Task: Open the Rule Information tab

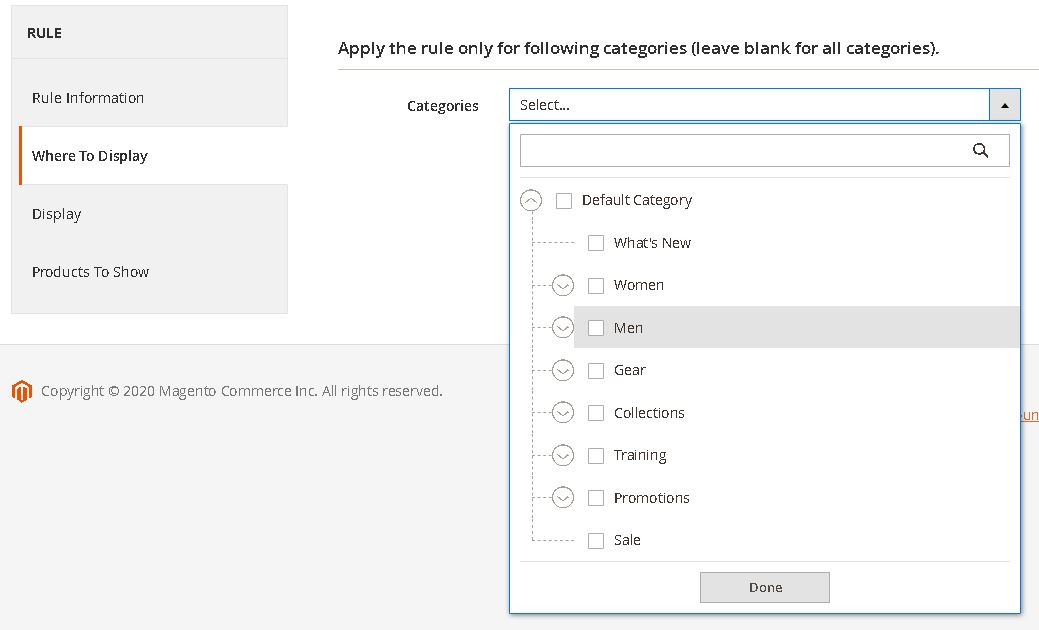Action: (88, 98)
